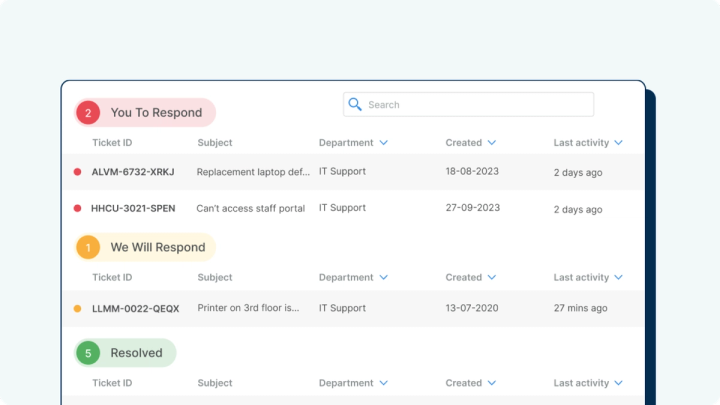Expand Department chevron in We Will Respond section

[x=384, y=277]
